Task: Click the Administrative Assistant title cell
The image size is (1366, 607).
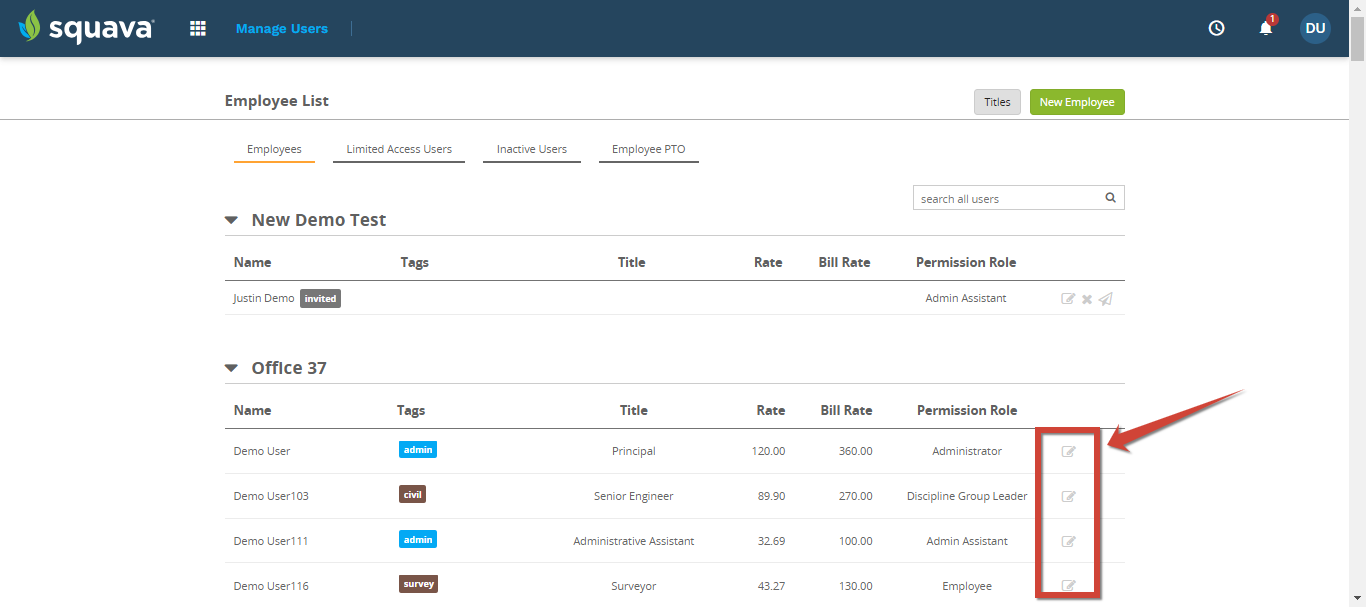Action: point(634,541)
